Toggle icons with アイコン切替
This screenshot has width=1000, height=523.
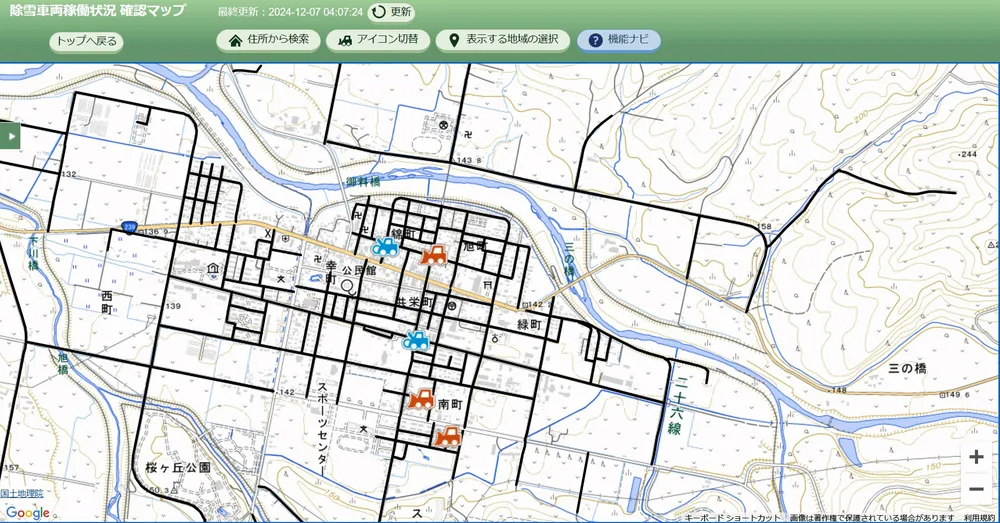click(x=378, y=40)
